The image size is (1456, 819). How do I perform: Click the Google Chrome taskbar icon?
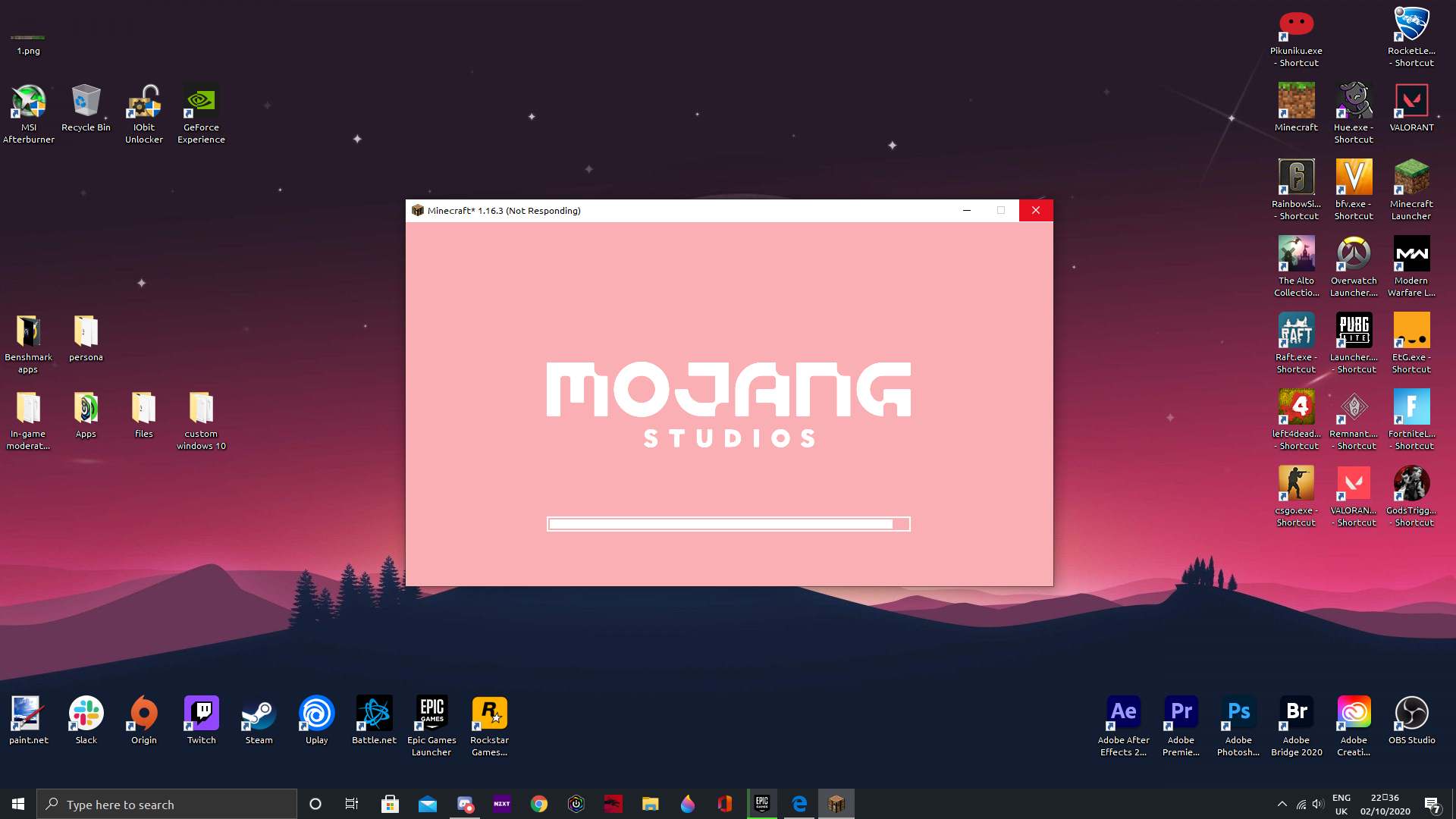(539, 804)
